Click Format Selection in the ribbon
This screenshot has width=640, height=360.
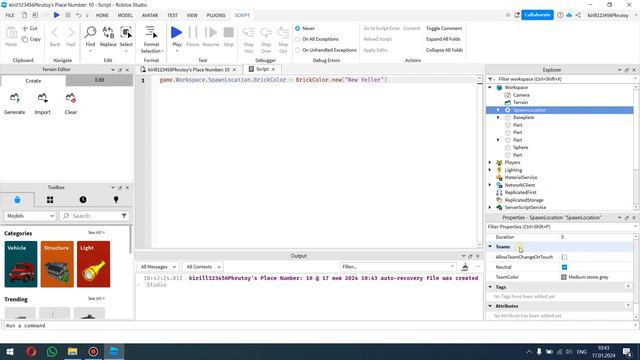(151, 39)
